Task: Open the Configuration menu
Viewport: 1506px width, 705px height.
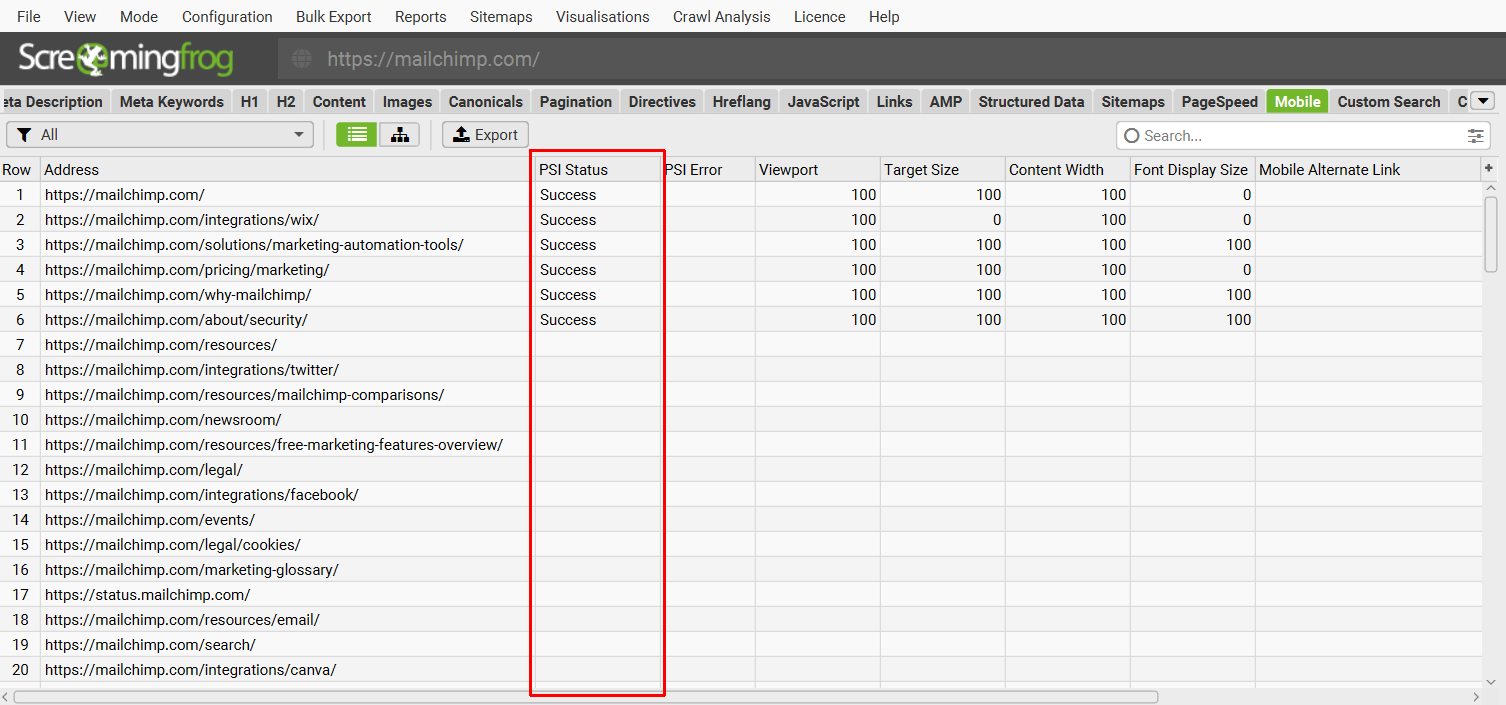Action: [227, 17]
